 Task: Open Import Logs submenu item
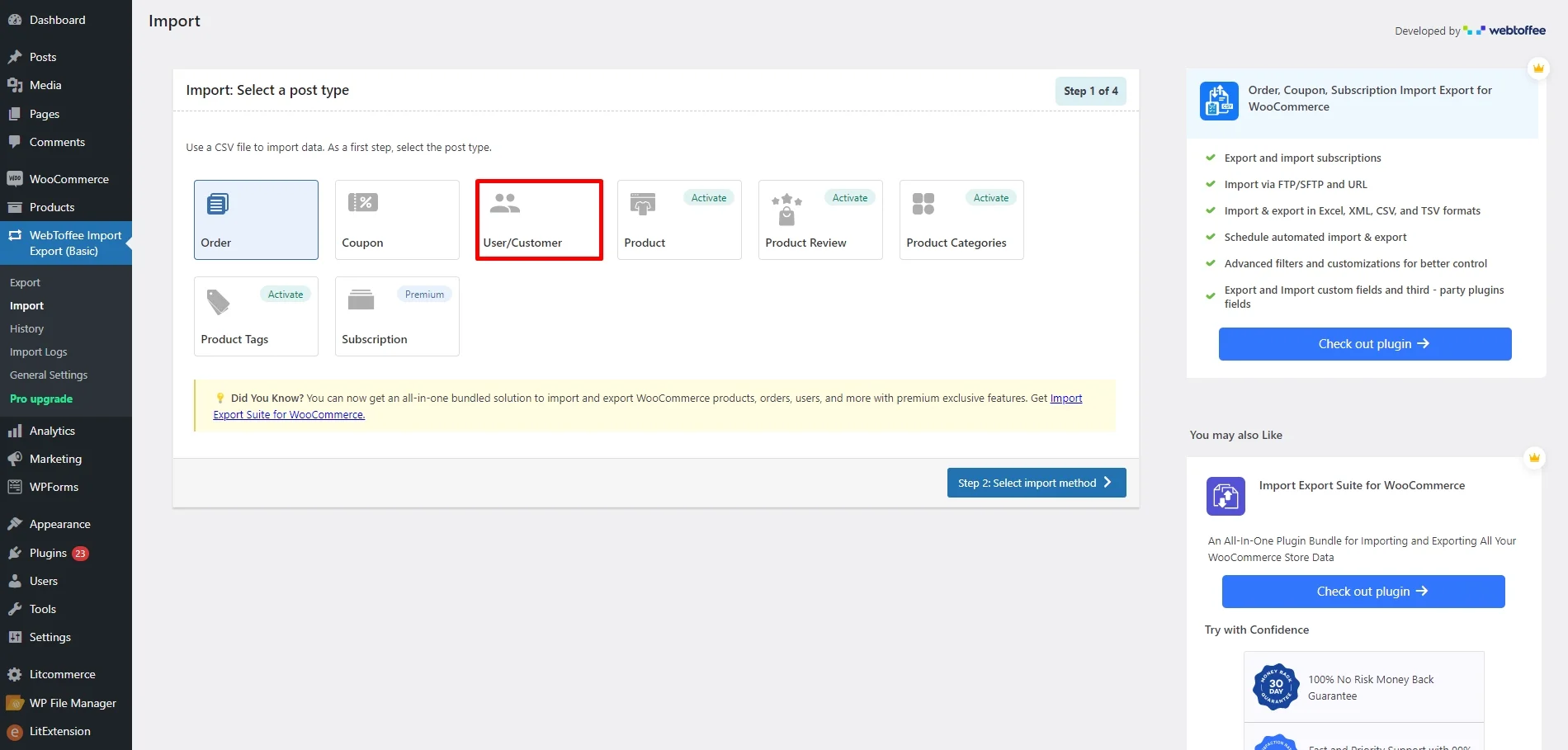[39, 351]
